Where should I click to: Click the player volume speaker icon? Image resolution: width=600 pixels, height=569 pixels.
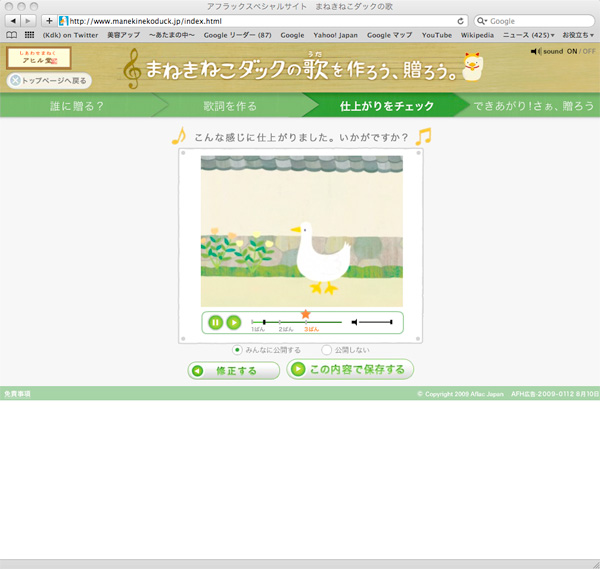(354, 322)
